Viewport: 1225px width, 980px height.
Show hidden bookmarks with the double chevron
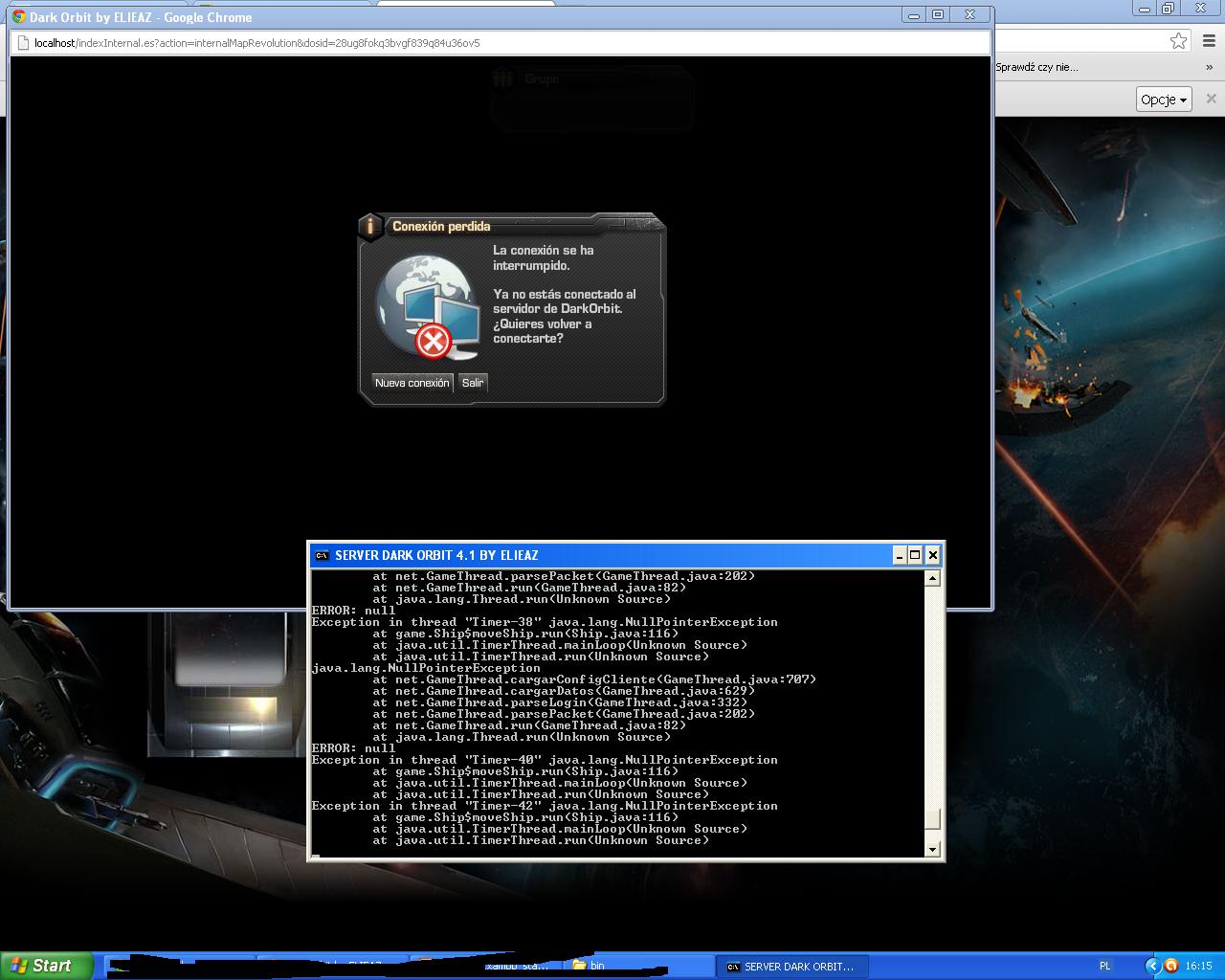click(1210, 67)
